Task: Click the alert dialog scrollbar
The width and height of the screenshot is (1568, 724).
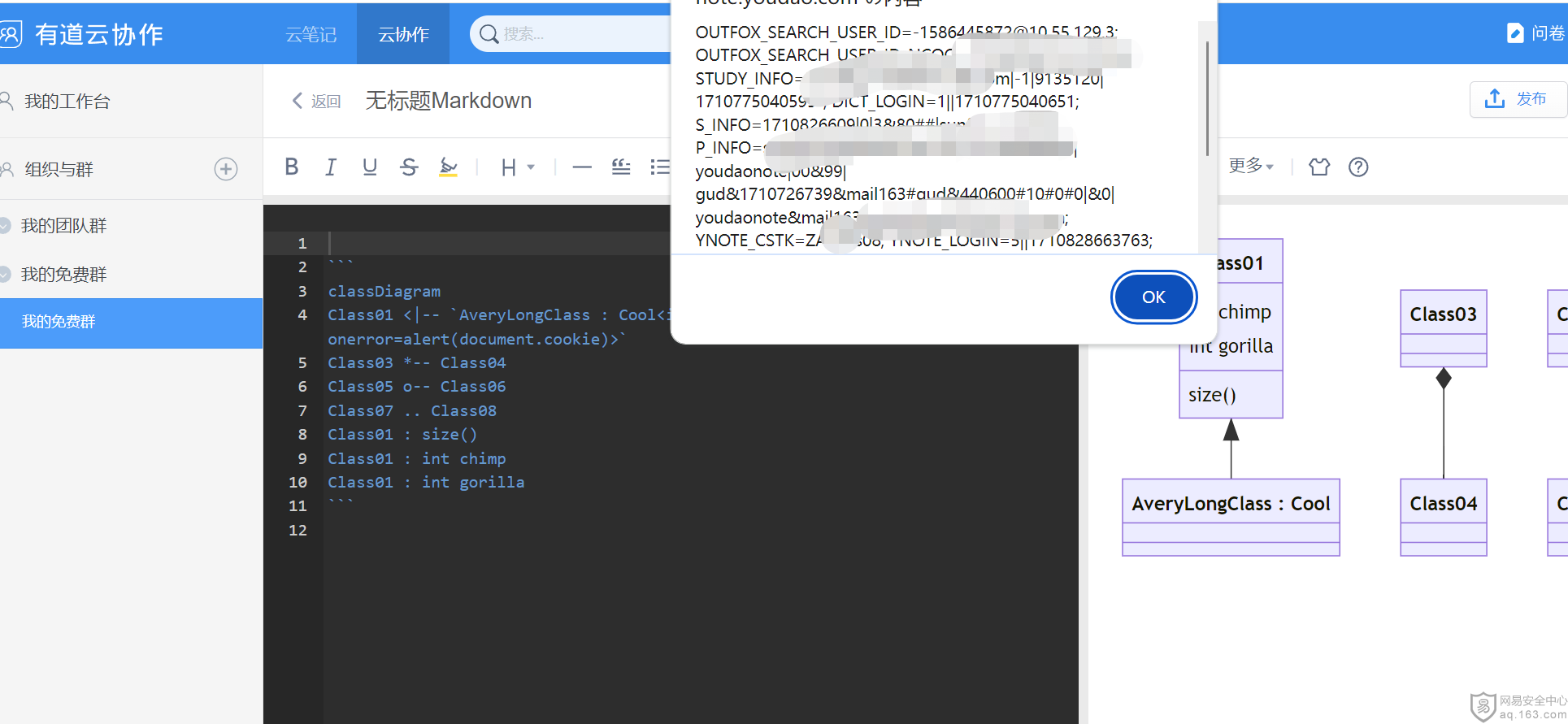Action: coord(1207,98)
